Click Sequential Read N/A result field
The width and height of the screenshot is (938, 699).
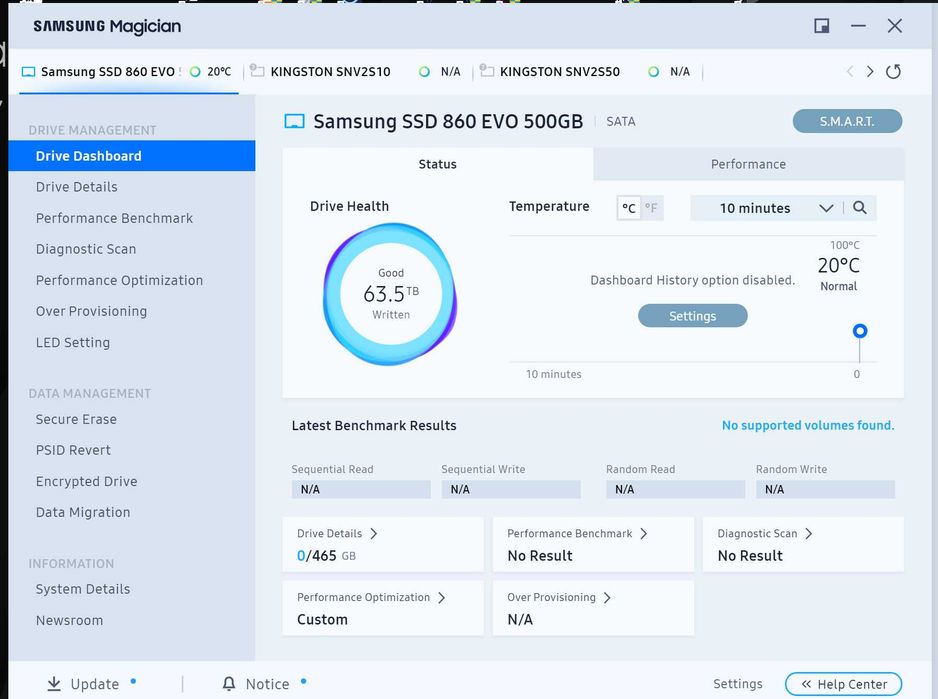tap(361, 490)
